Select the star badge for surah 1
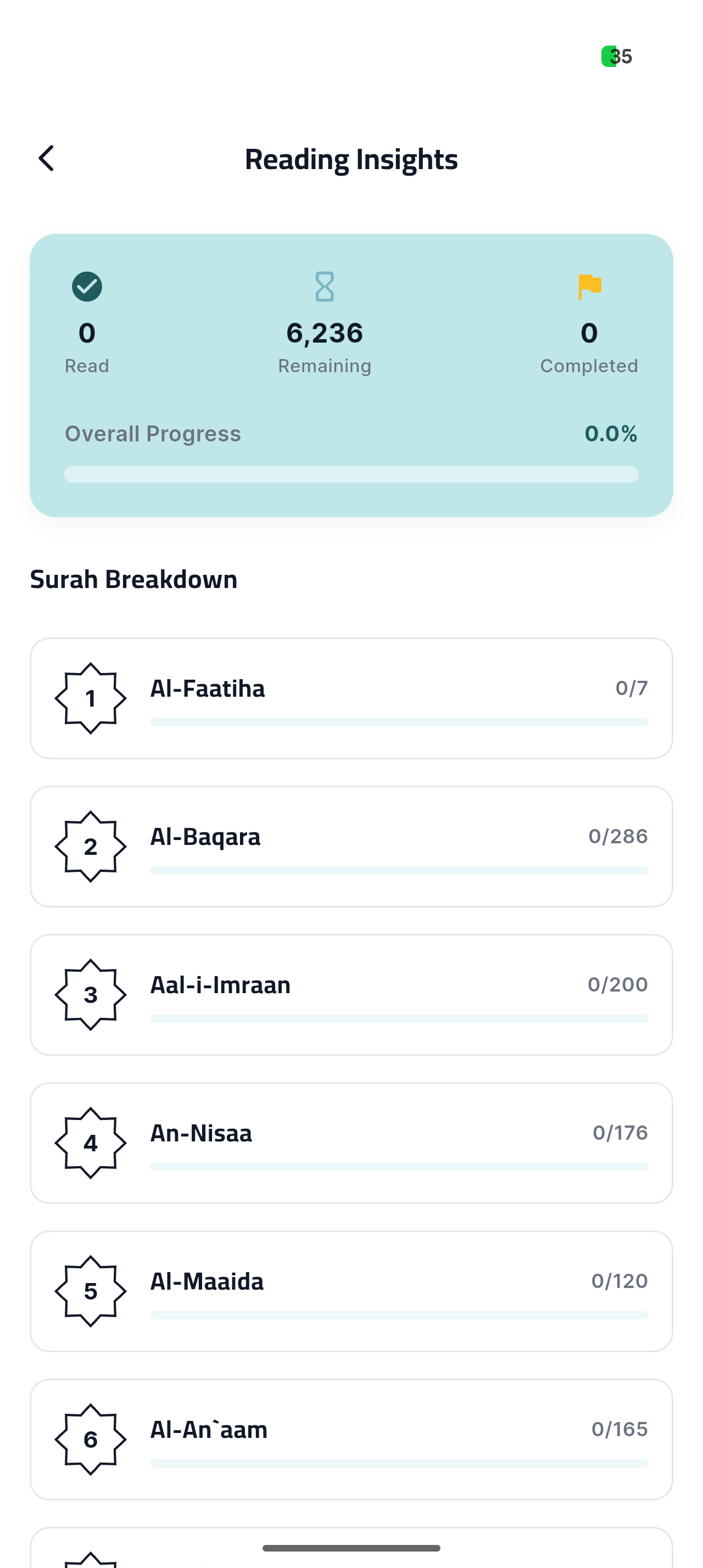Image resolution: width=703 pixels, height=1568 pixels. click(x=91, y=698)
